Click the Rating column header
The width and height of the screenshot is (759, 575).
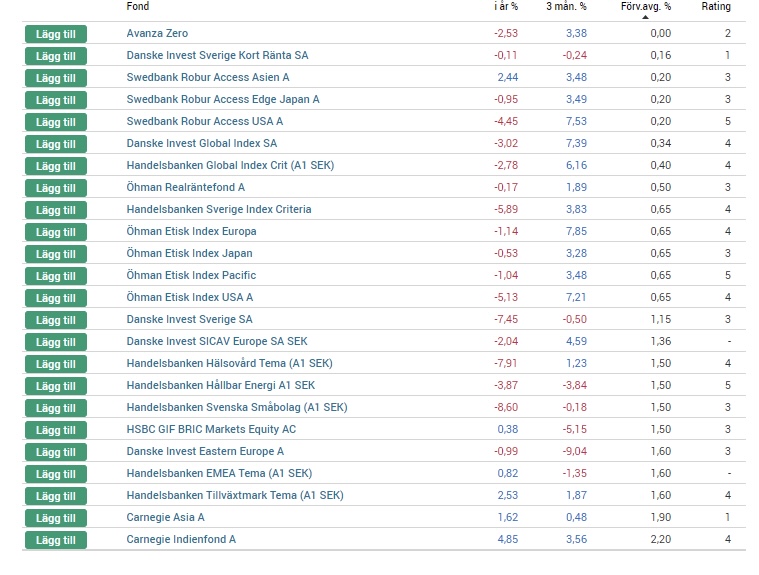click(715, 7)
